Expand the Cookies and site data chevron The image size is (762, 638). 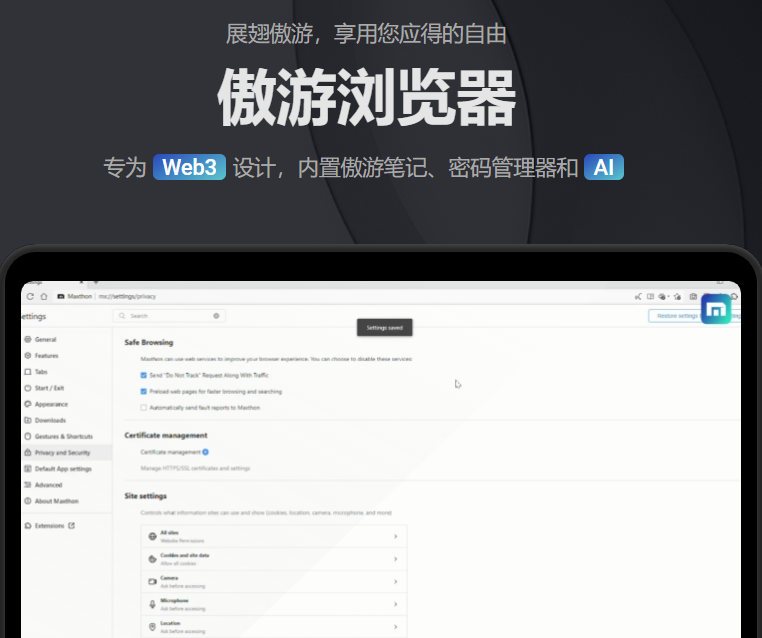pos(396,559)
